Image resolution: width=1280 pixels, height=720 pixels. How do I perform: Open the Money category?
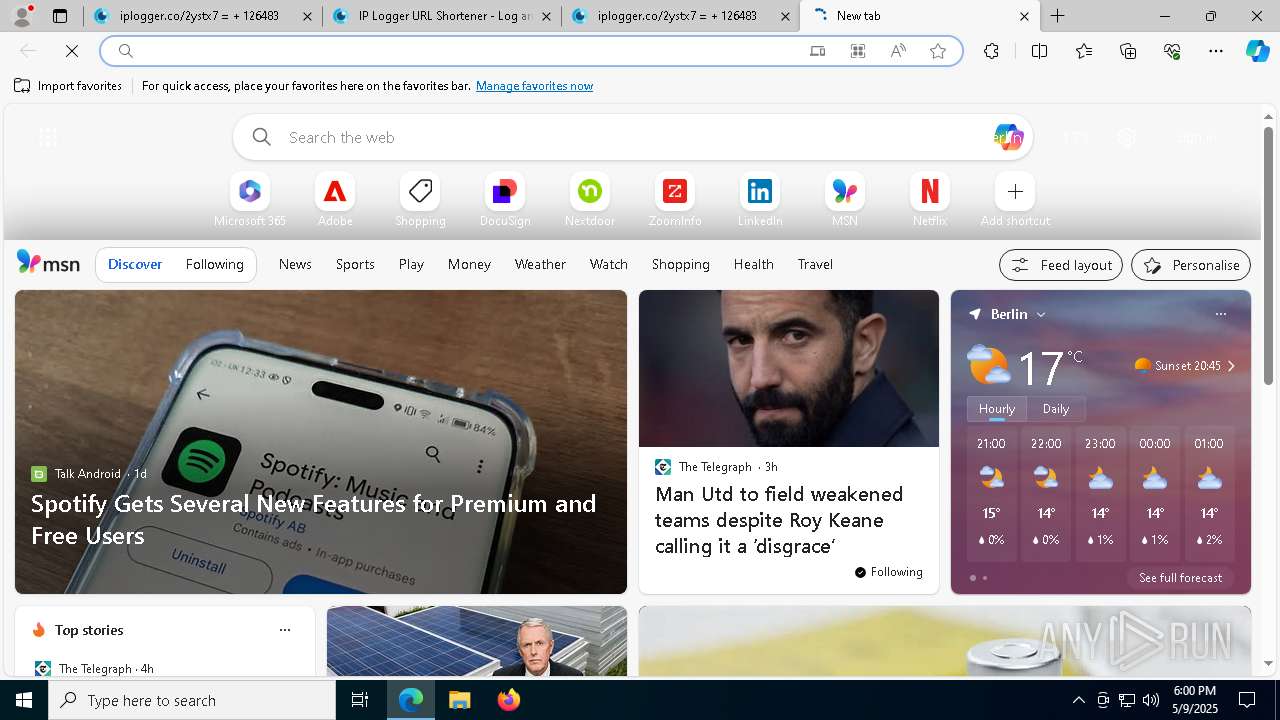click(469, 264)
